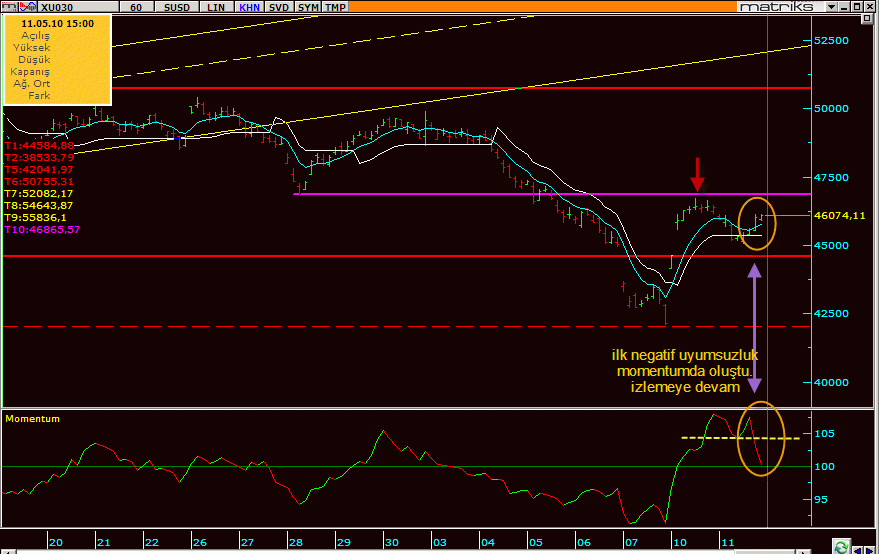Change the 60 period selector
879x554 pixels.
click(x=135, y=7)
